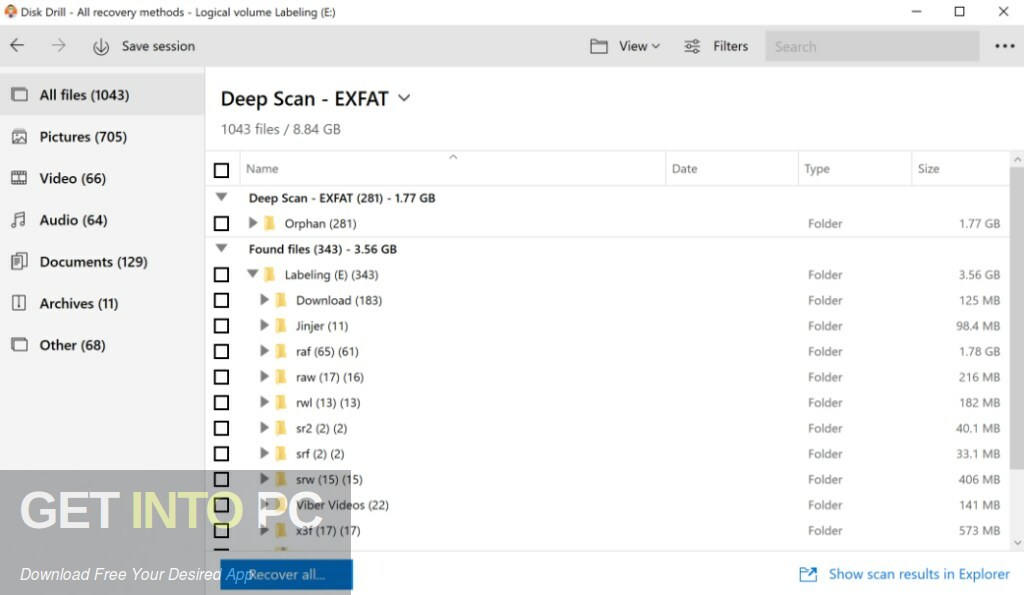Image resolution: width=1024 pixels, height=595 pixels.
Task: Click the Audio music note icon
Action: coord(19,219)
